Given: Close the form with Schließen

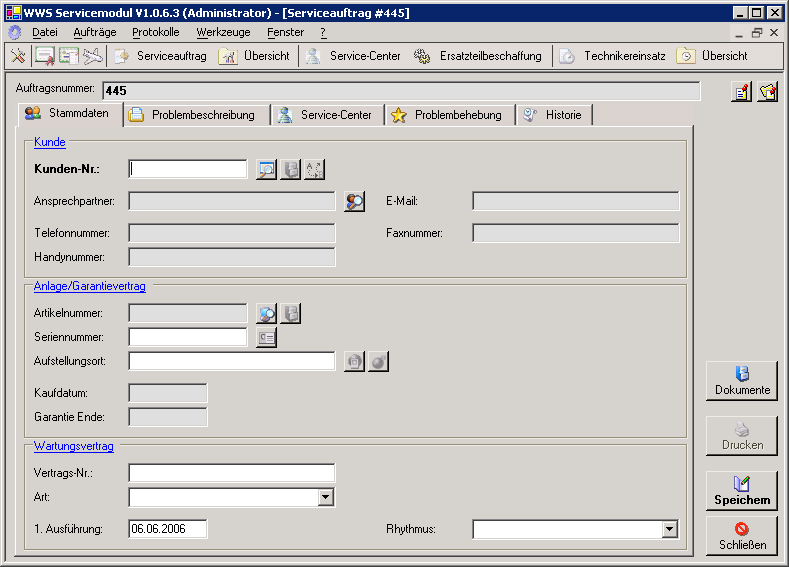Looking at the screenshot, I should point(742,536).
